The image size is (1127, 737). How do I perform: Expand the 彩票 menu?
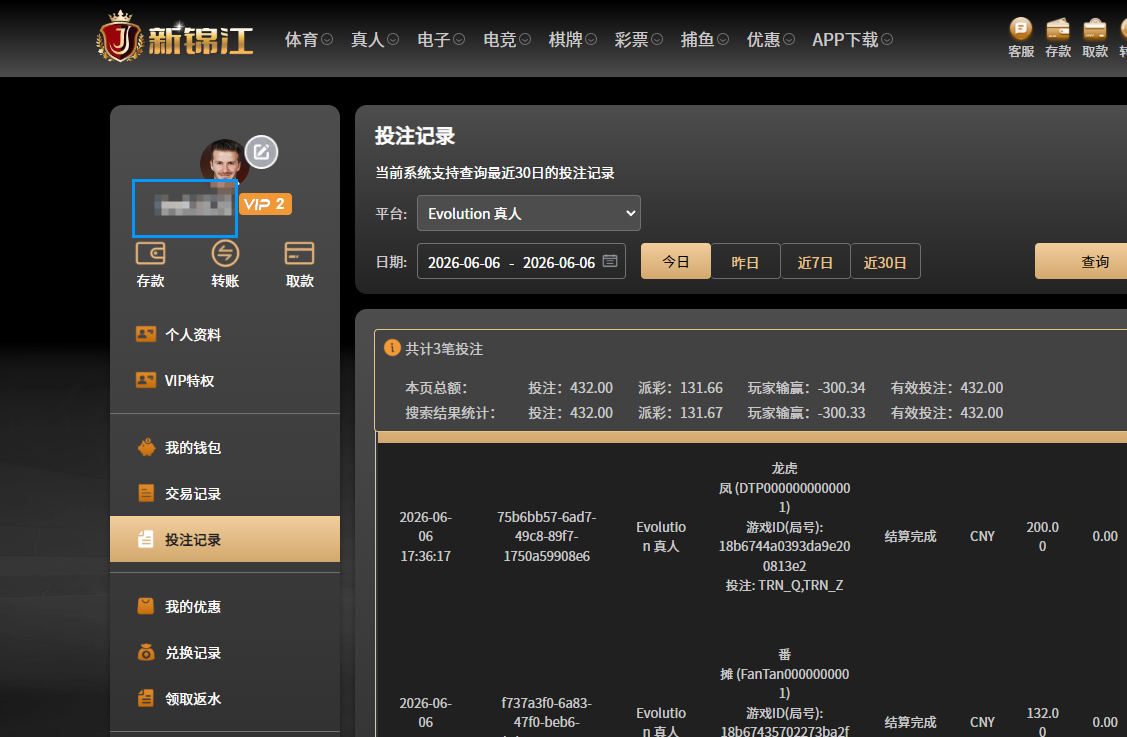[638, 40]
